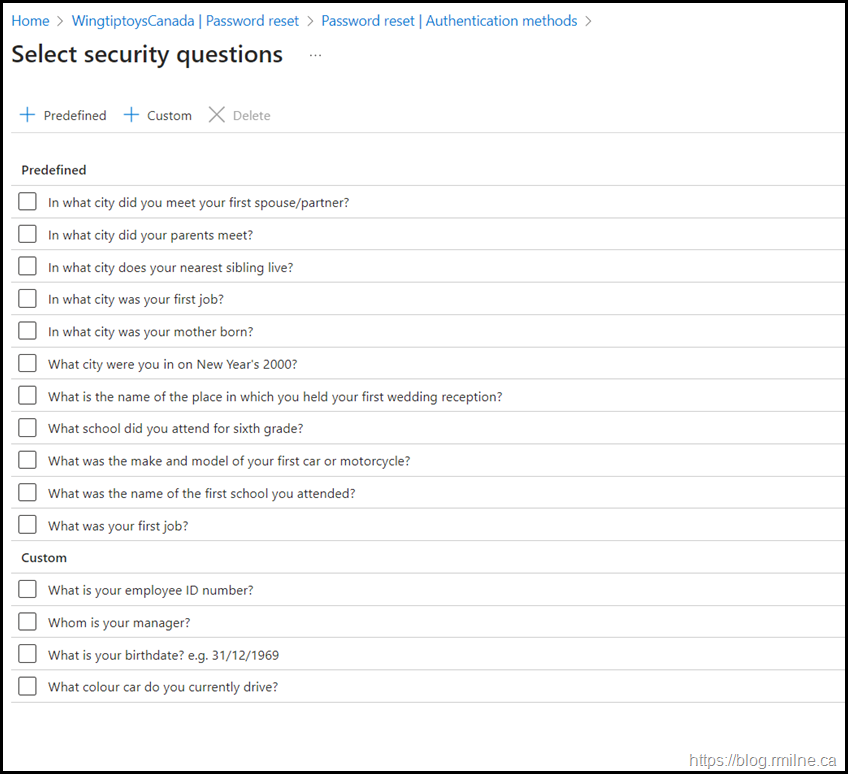Image resolution: width=848 pixels, height=774 pixels.
Task: Add a new Predefined security question
Action: click(x=63, y=115)
